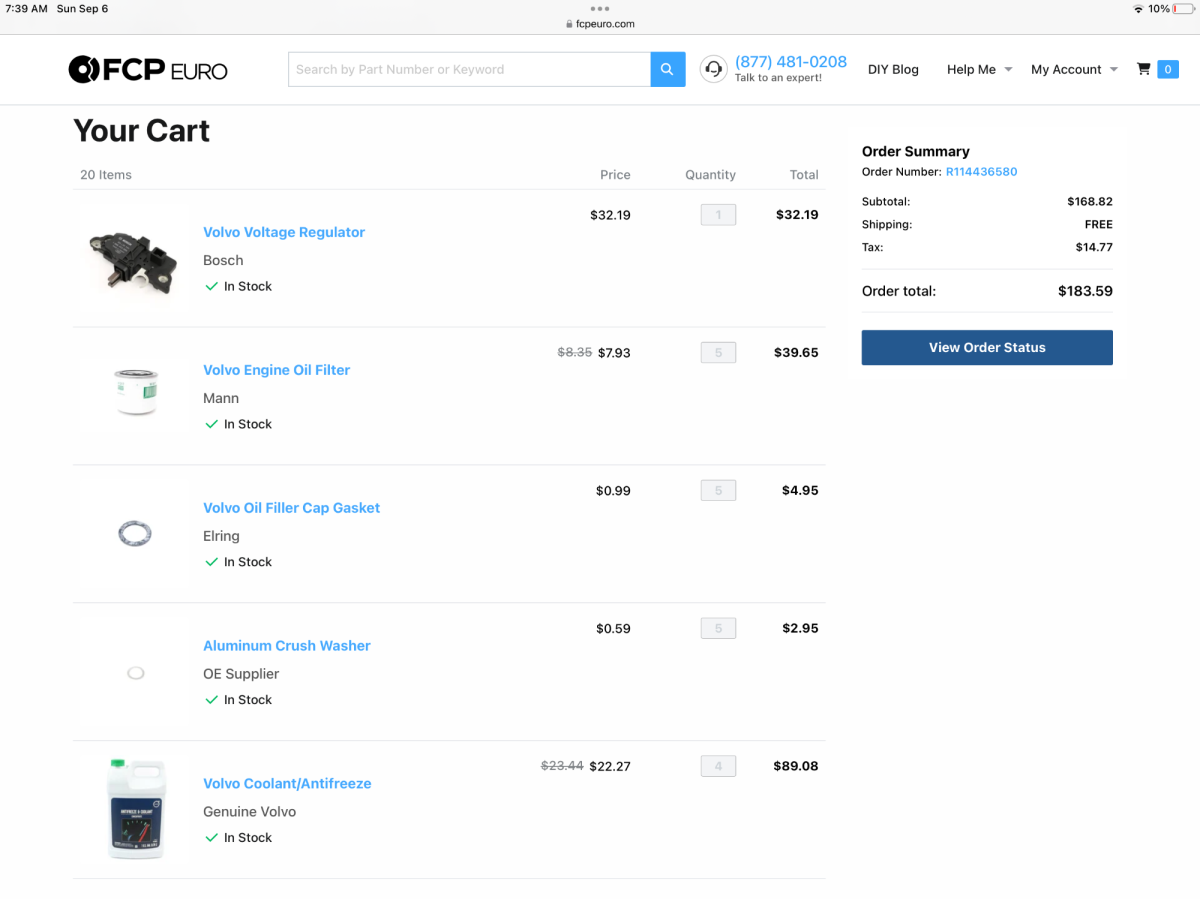Click the lock icon beside fcpeuro.com
This screenshot has height=899, width=1200.
coord(569,24)
